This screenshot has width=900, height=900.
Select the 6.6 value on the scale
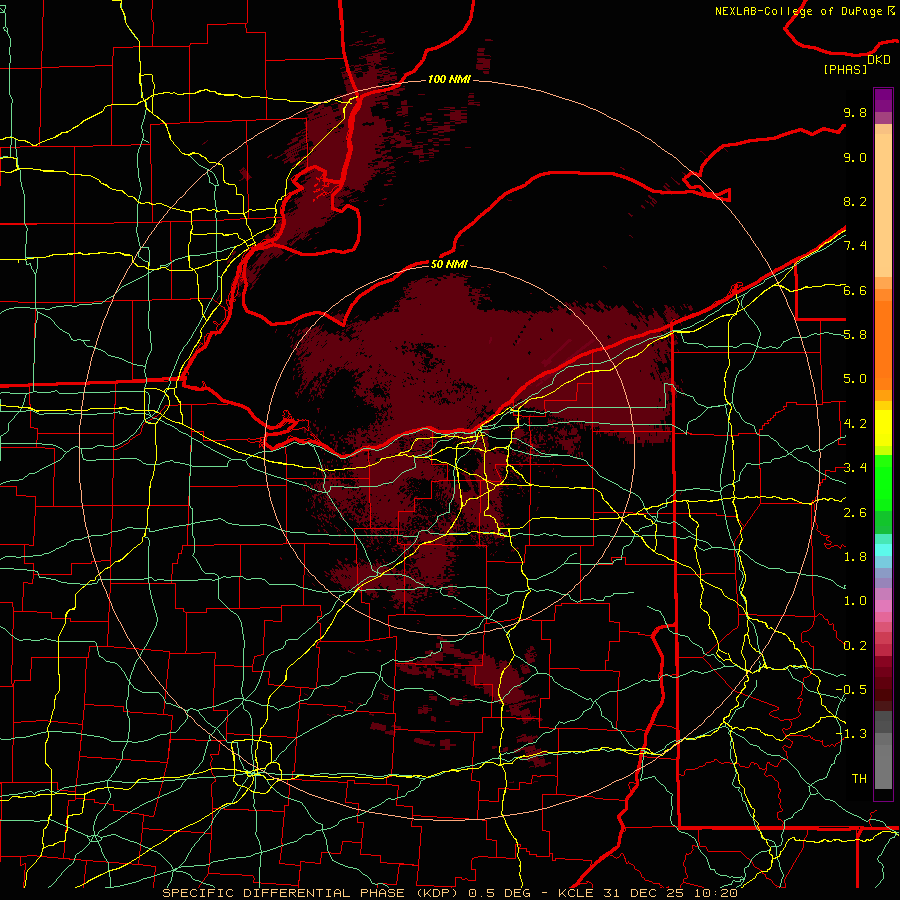coord(855,290)
